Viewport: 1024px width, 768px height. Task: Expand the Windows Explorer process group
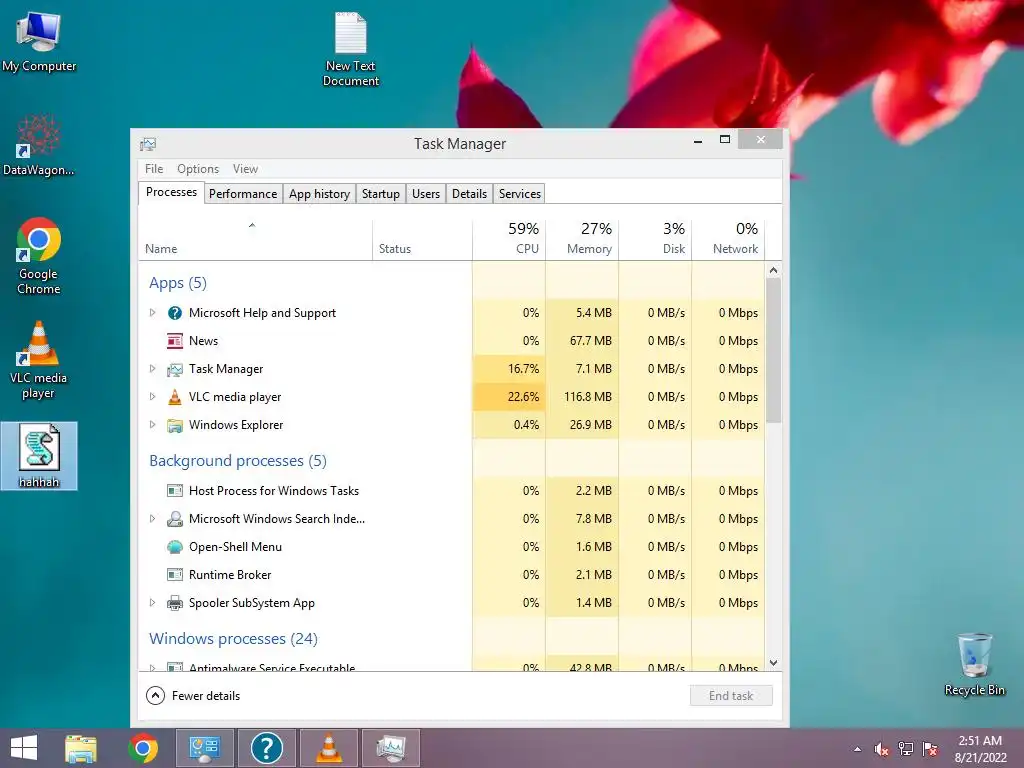click(152, 425)
